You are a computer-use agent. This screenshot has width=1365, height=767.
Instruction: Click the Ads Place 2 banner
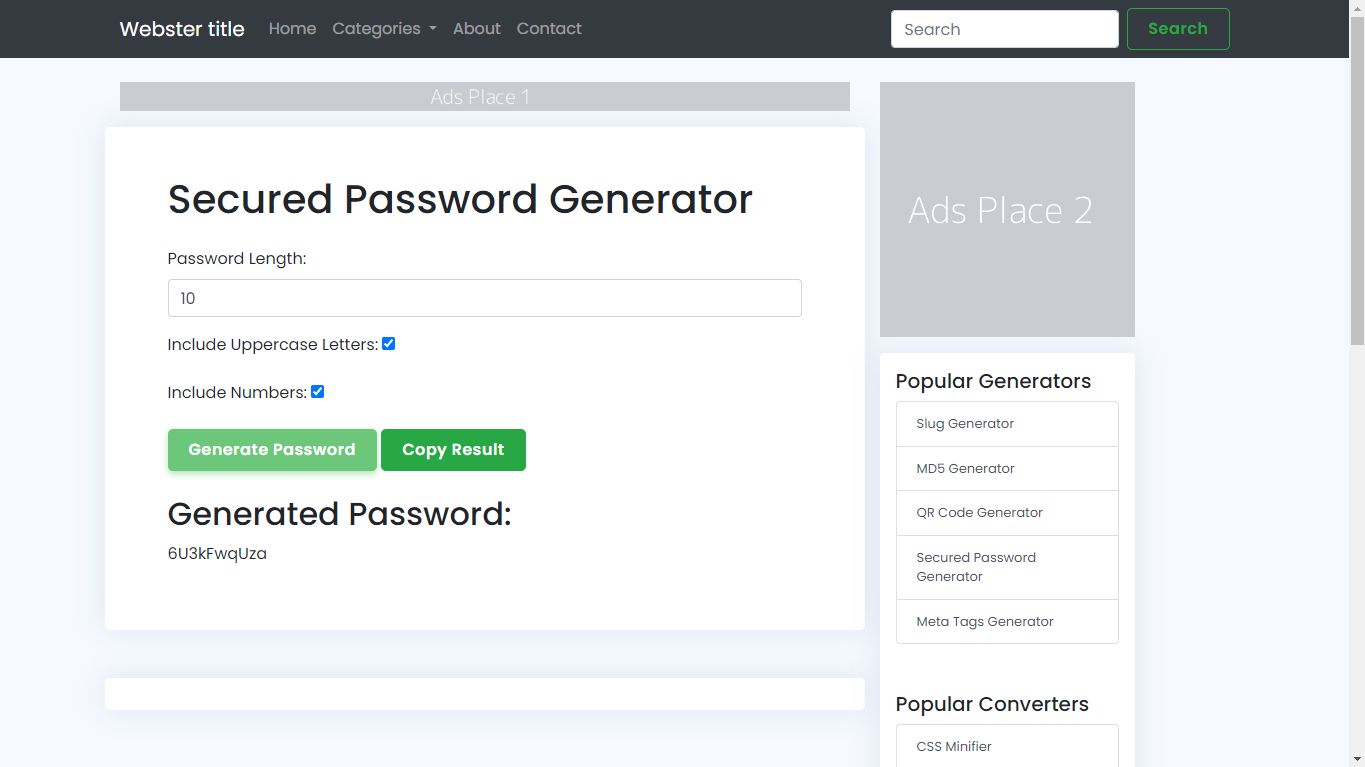pyautogui.click(x=1007, y=209)
